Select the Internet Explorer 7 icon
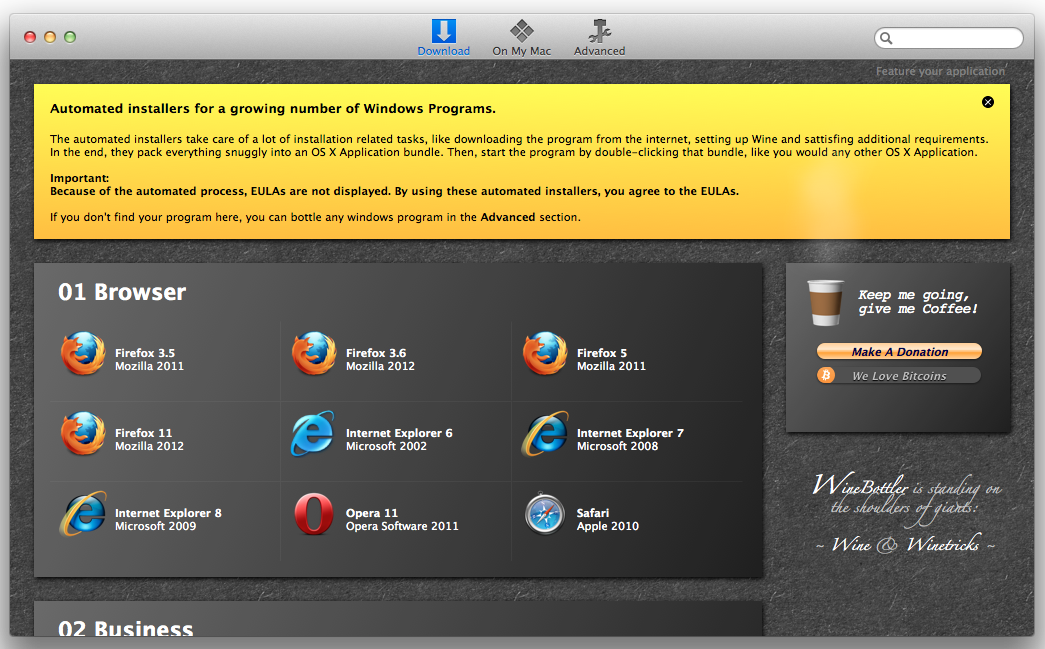Image resolution: width=1045 pixels, height=649 pixels. [x=545, y=434]
